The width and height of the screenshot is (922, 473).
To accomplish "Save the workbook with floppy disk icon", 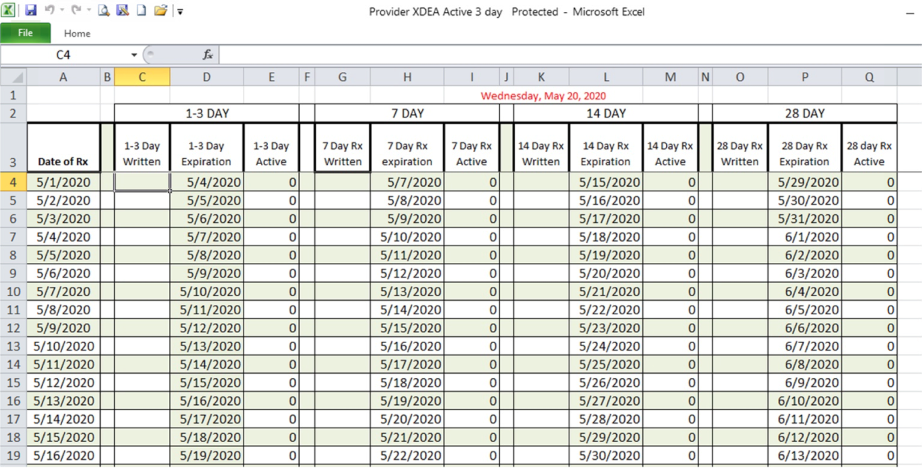I will (31, 11).
